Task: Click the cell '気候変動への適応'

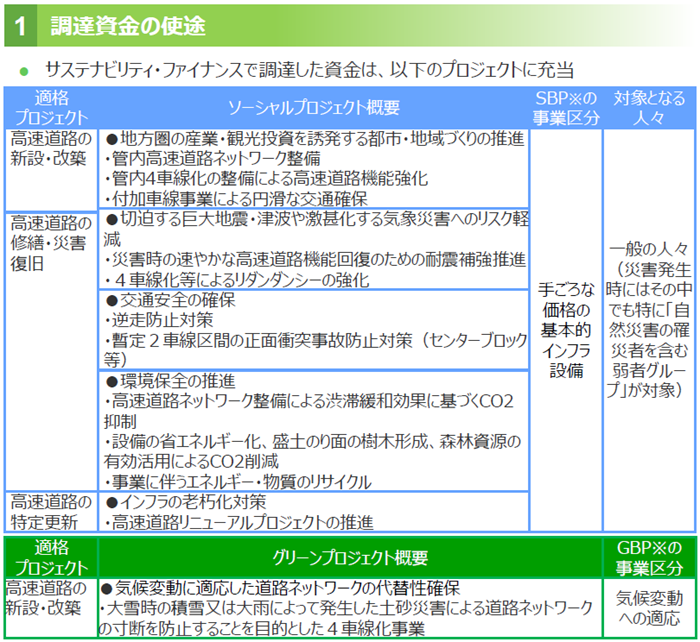Action: (650, 608)
